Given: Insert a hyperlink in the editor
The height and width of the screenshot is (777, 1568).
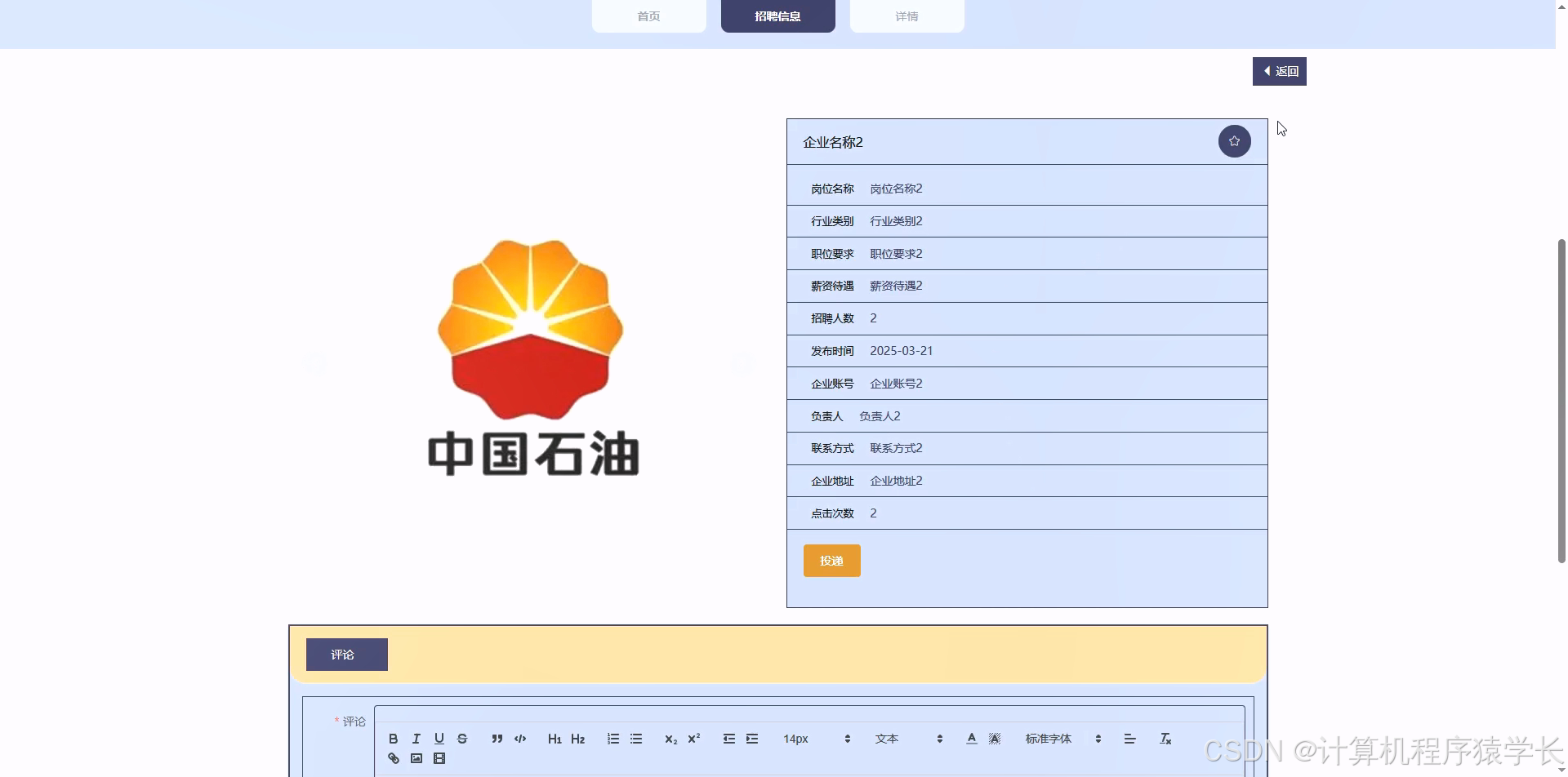Looking at the screenshot, I should coord(393,757).
